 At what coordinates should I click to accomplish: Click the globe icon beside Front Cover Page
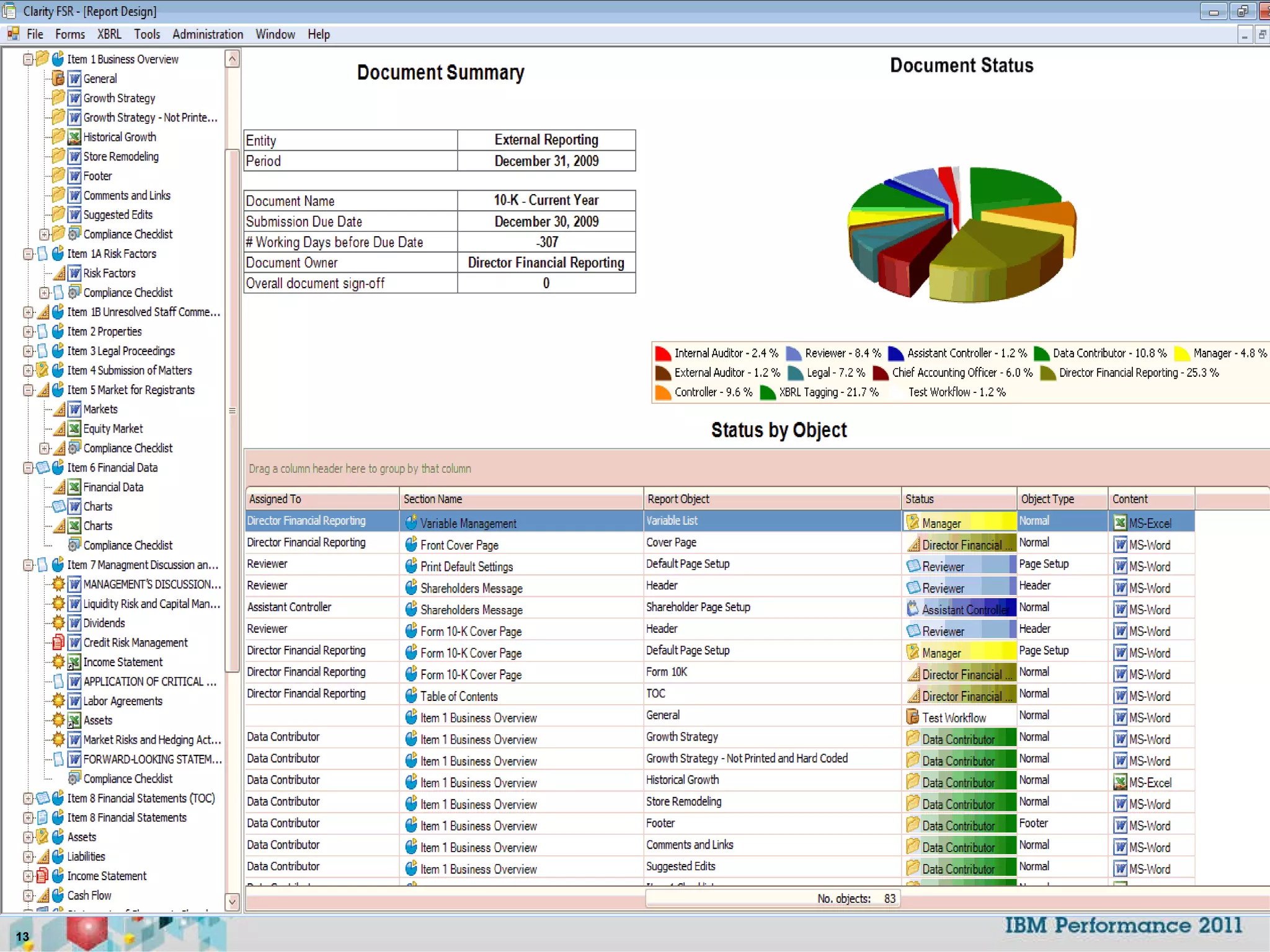tap(411, 545)
